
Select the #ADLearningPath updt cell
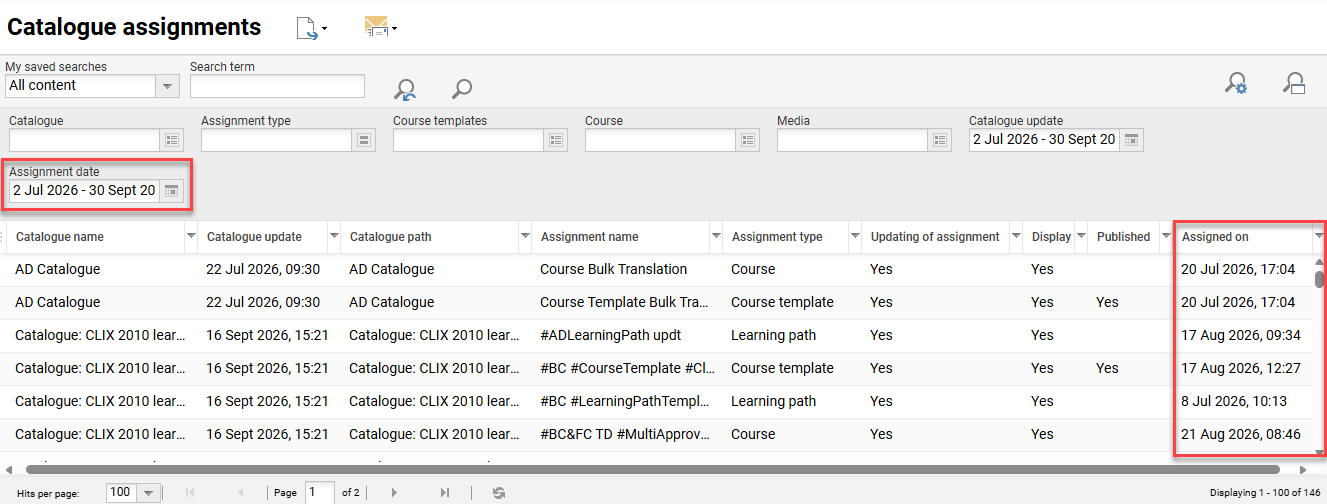pyautogui.click(x=626, y=335)
